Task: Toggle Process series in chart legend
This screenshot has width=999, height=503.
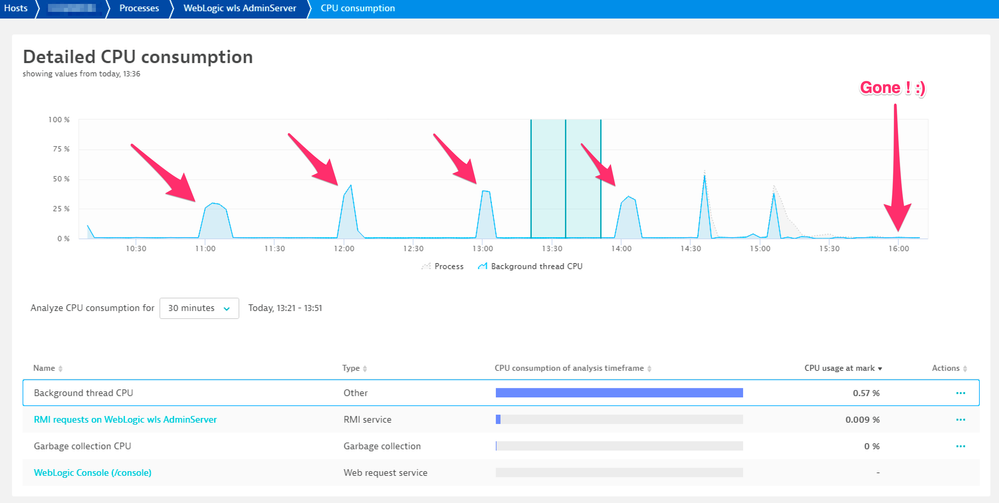Action: (442, 266)
